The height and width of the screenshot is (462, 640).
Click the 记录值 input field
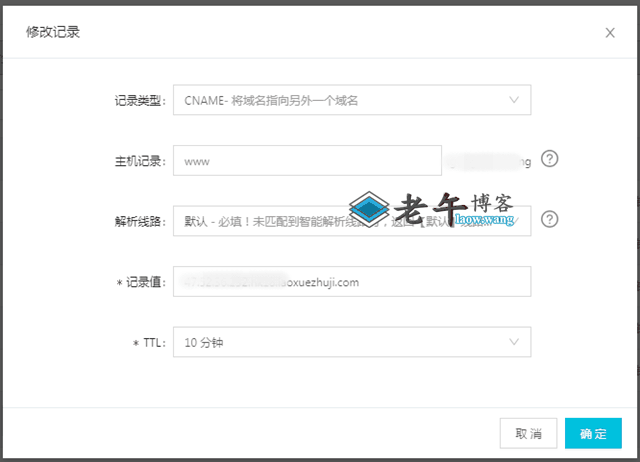(x=352, y=282)
